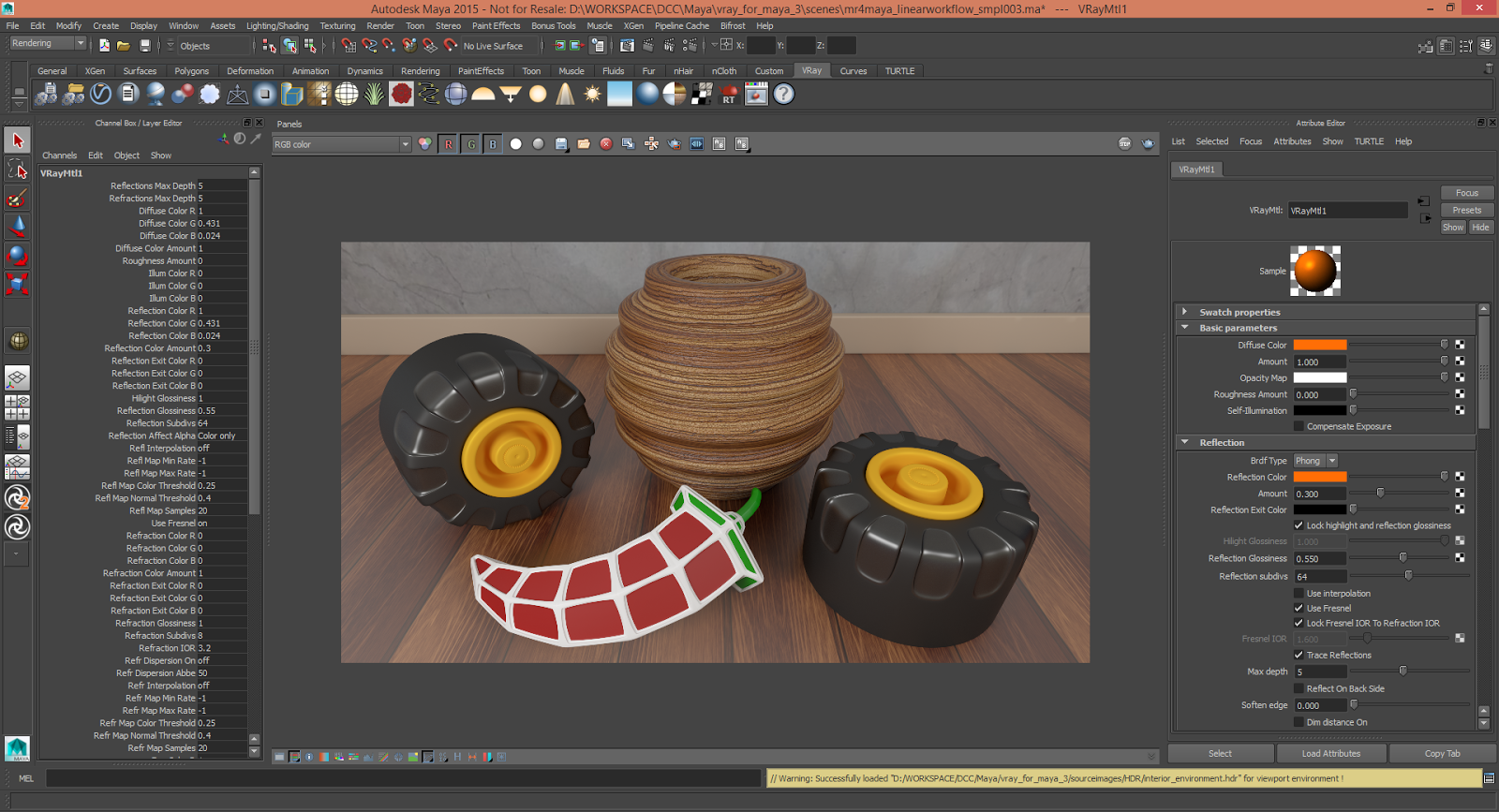Open the Brdf Type Phong dropdown
Screen dimensions: 1499x812
click(x=1315, y=461)
